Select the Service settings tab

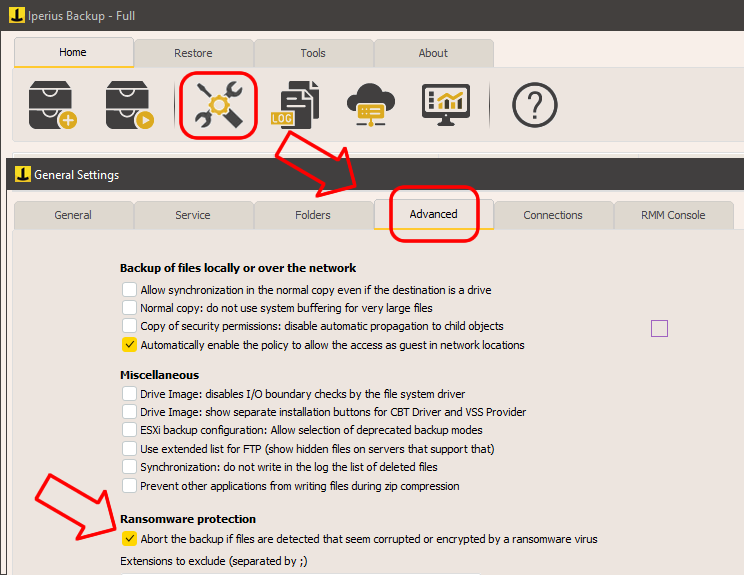click(193, 215)
